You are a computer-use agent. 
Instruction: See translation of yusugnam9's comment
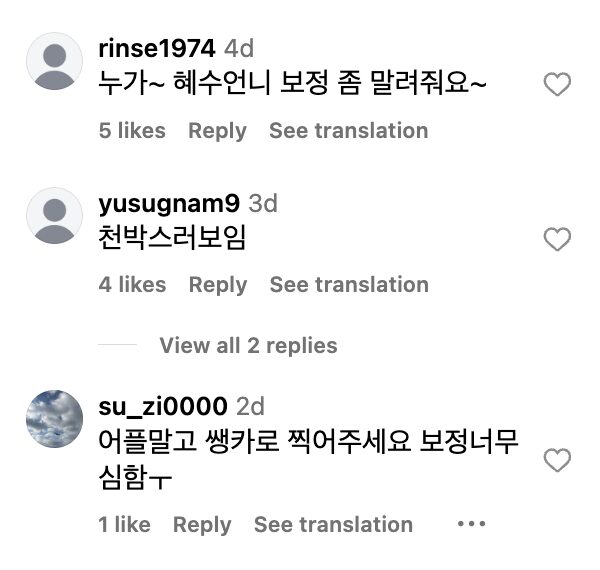(348, 285)
